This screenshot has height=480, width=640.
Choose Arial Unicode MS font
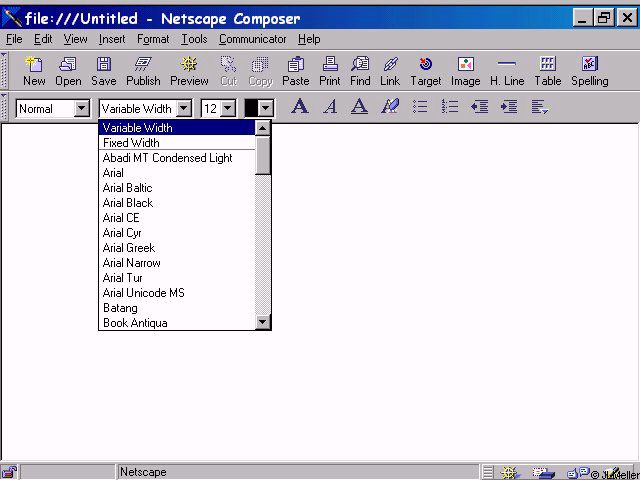tap(177, 293)
